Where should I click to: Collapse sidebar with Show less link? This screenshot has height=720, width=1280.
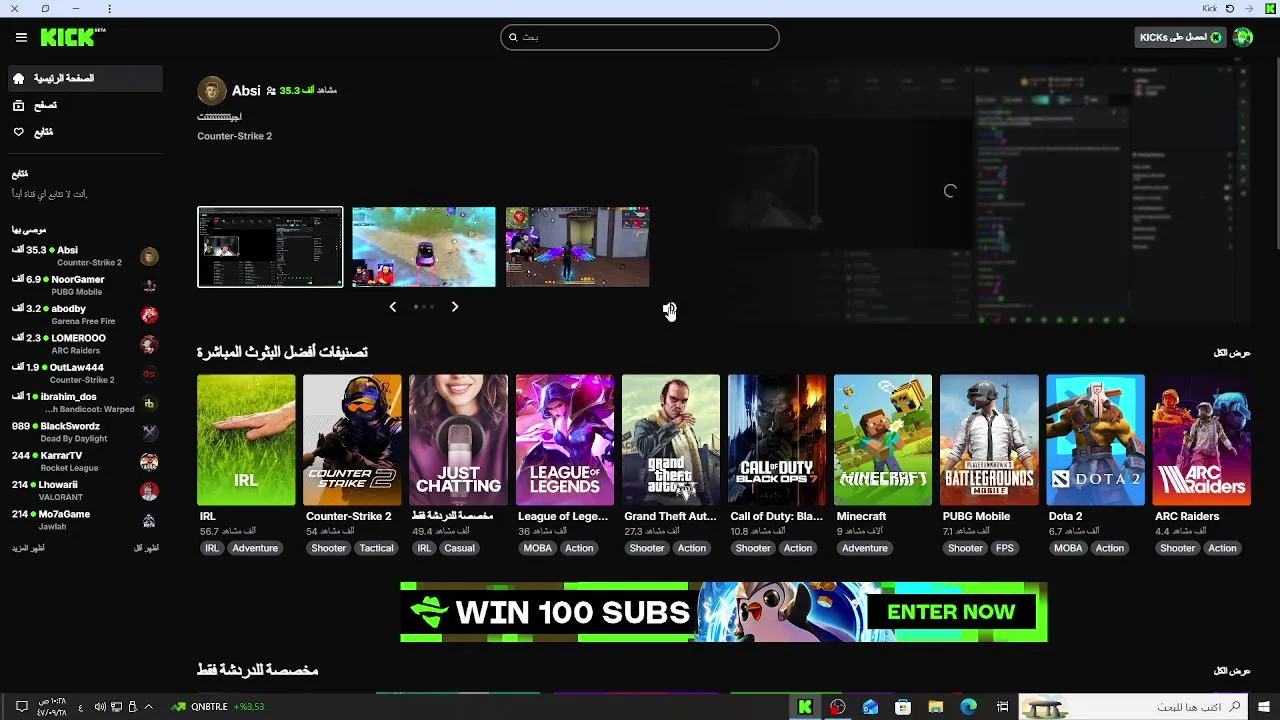(146, 548)
